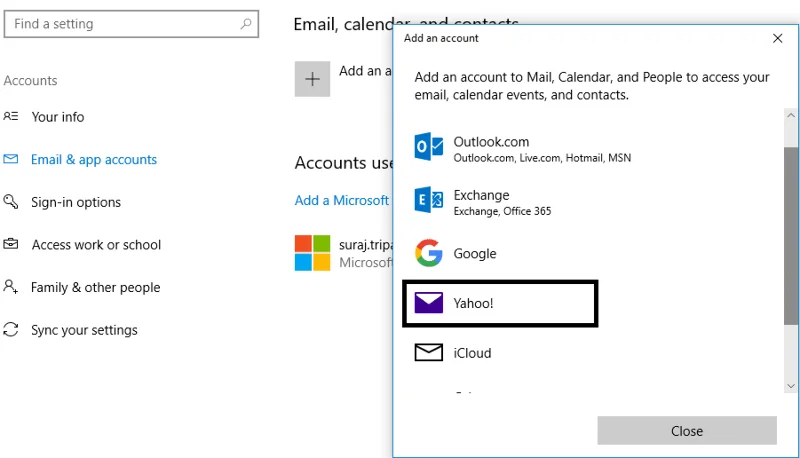Open Your info settings page
This screenshot has height=458, width=800.
click(58, 117)
